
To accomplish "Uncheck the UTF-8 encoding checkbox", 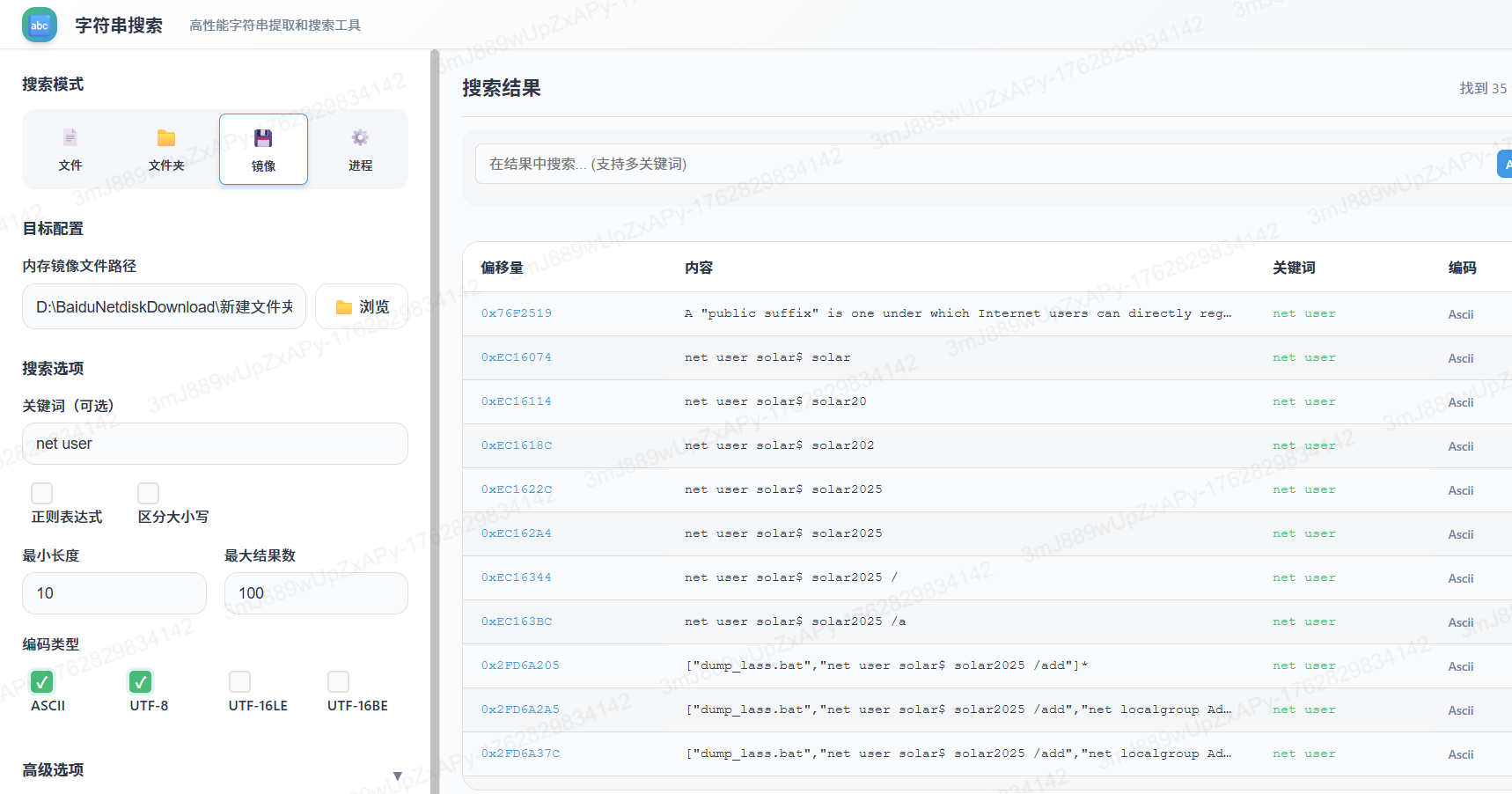I will click(141, 681).
